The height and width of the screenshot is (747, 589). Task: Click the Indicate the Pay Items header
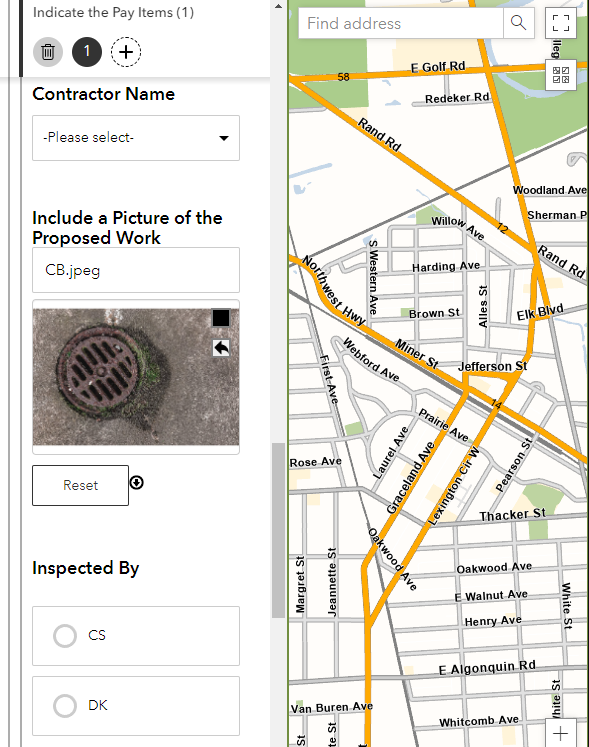[113, 12]
